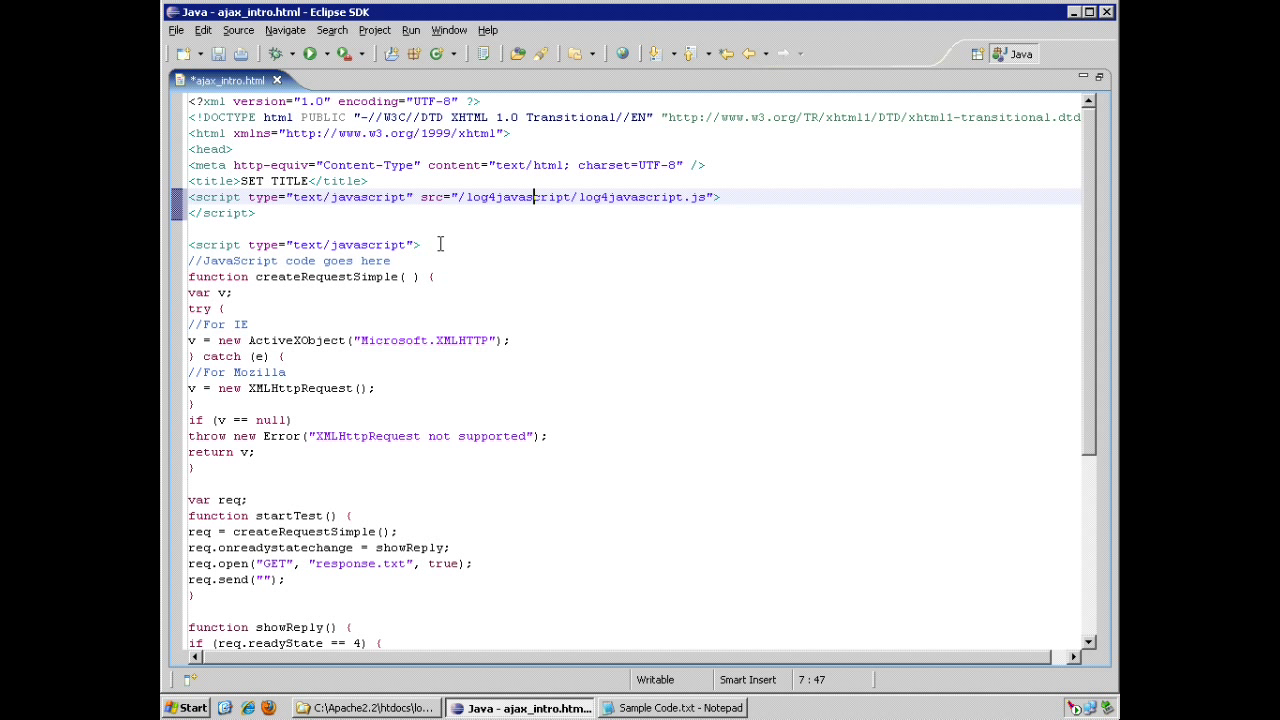Click the 'SET TITLE' text in code
Screen dimensions: 1280x720
point(274,181)
